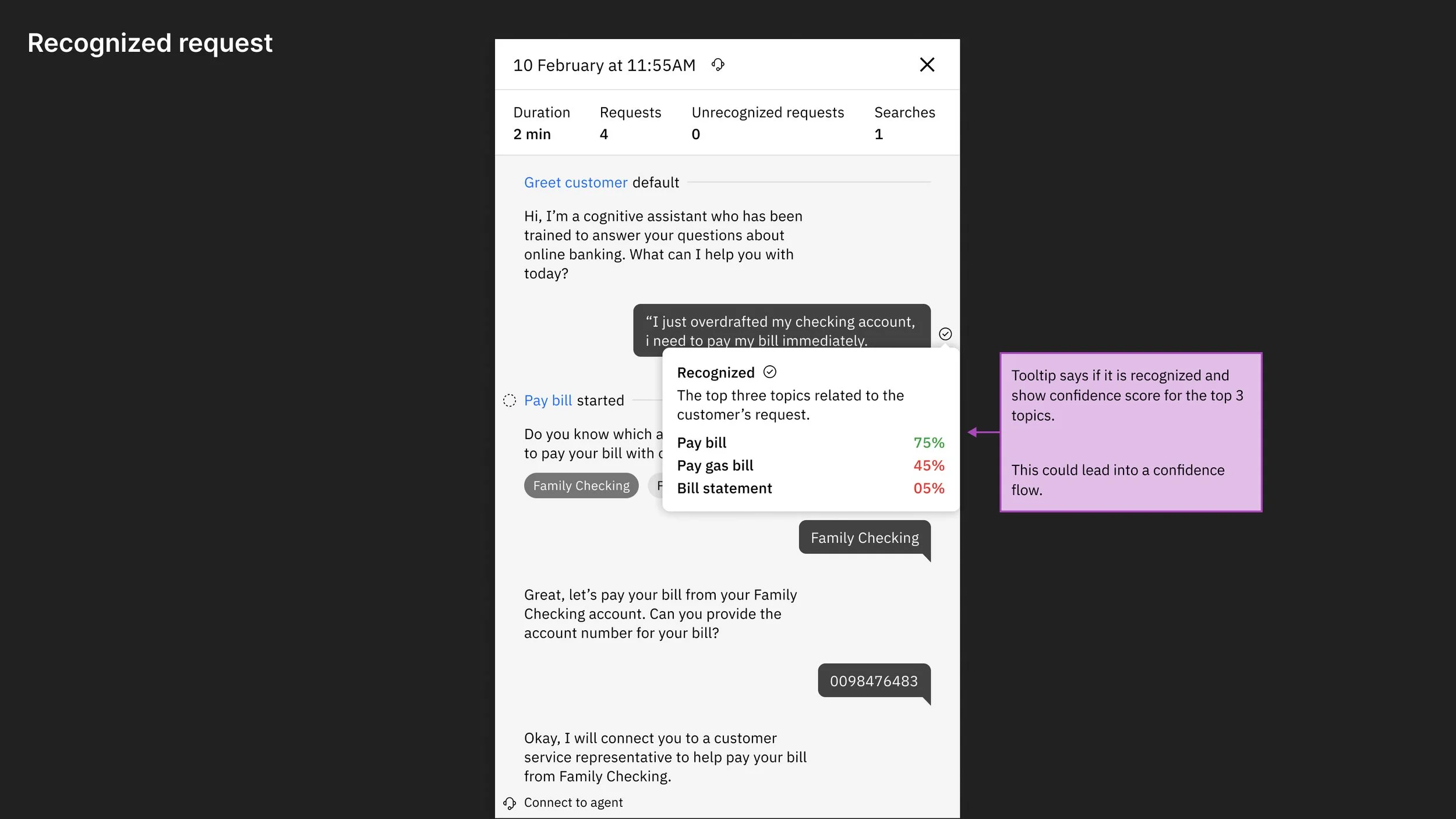Click the headset icon beside Connect to agent

pyautogui.click(x=510, y=803)
